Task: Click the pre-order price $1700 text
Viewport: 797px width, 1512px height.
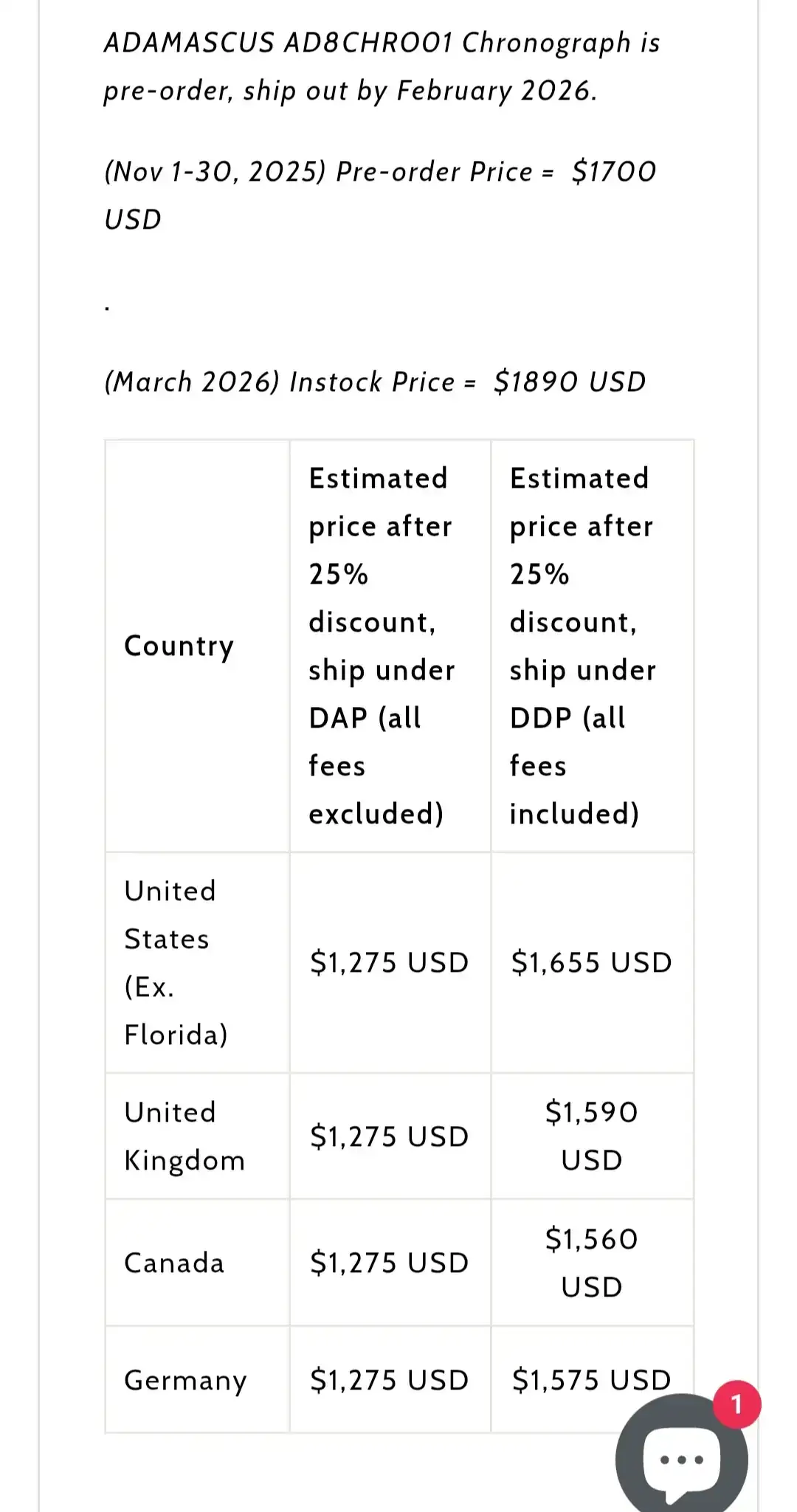Action: point(613,171)
